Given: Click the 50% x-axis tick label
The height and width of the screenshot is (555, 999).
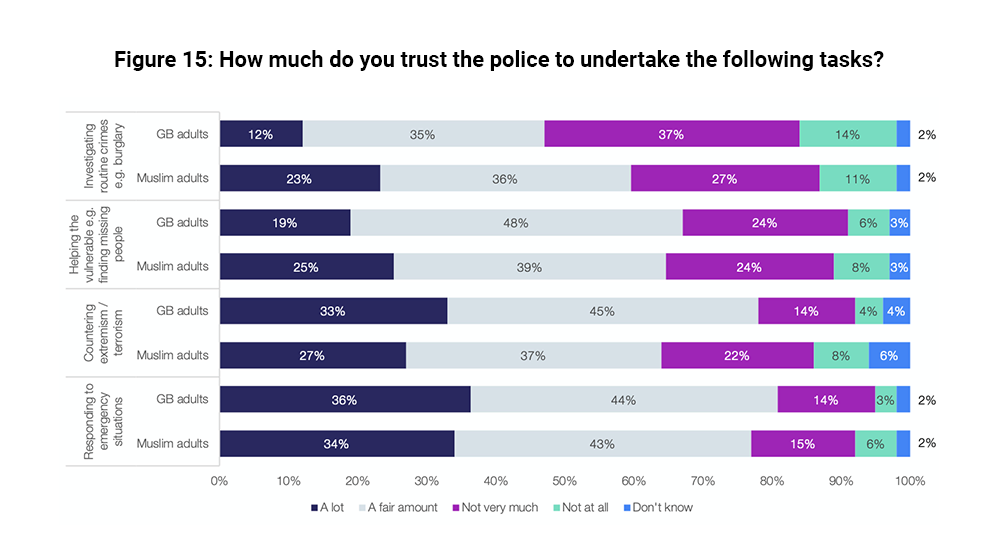Looking at the screenshot, I should pyautogui.click(x=564, y=481).
